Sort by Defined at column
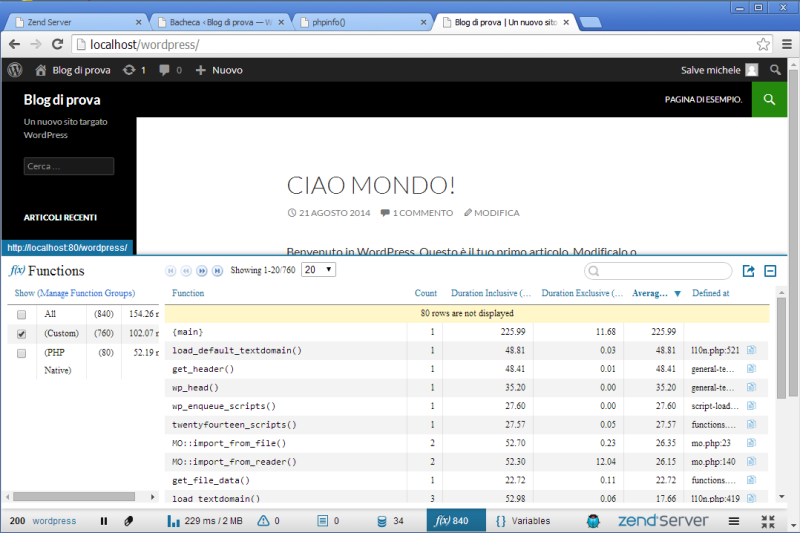 click(x=711, y=293)
